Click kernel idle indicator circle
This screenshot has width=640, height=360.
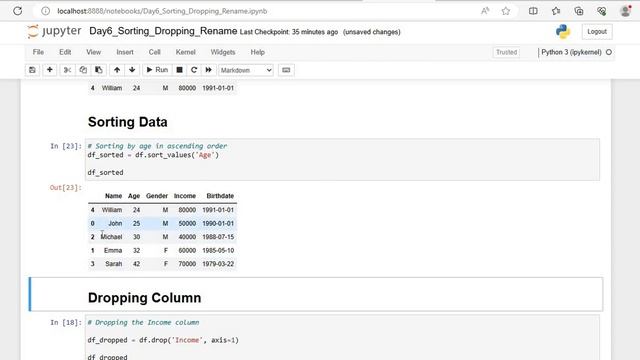(609, 52)
